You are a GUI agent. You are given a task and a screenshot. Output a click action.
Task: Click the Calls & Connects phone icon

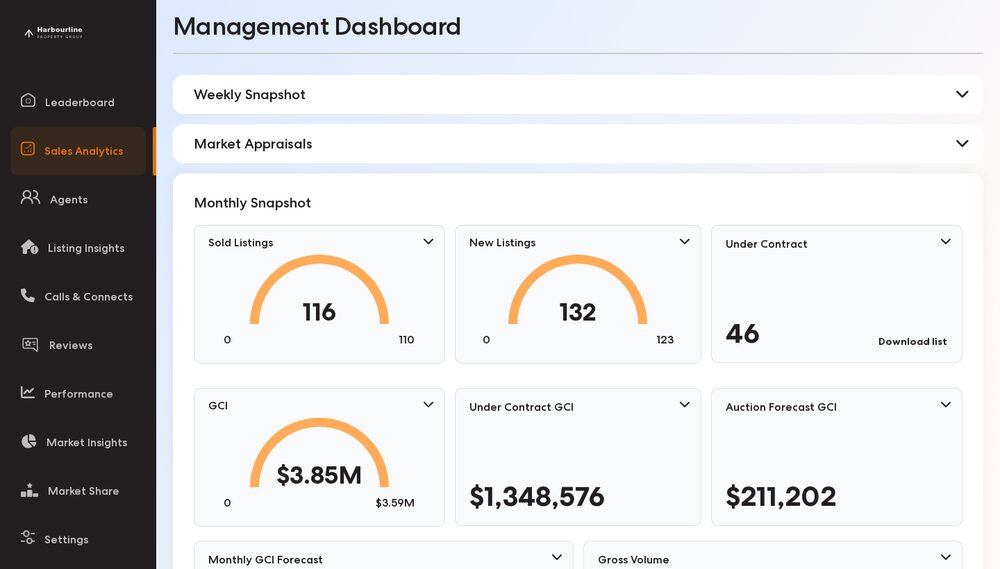tap(27, 295)
